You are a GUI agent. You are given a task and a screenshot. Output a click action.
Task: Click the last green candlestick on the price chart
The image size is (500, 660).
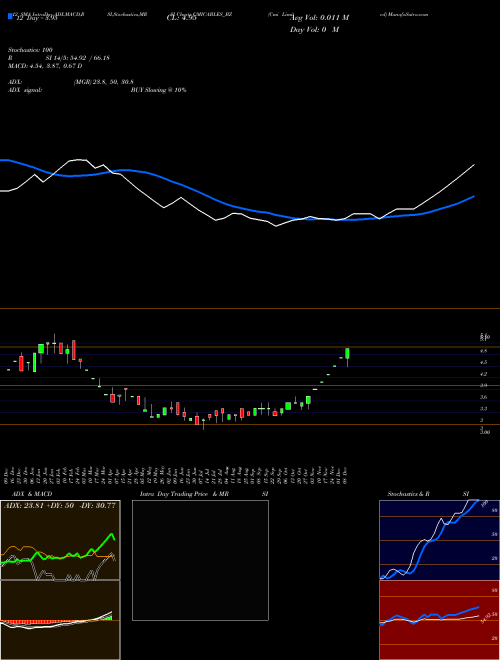click(347, 353)
